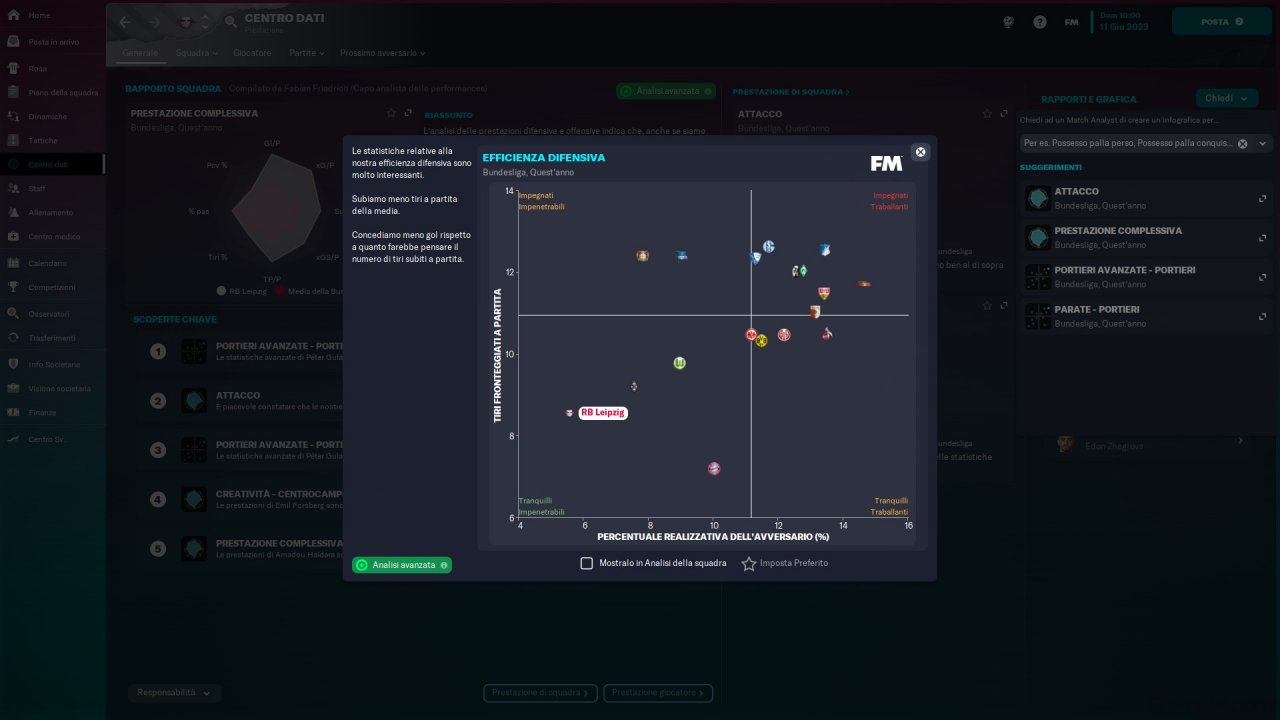Click the Bayern badge at bottom of chart

tap(714, 468)
